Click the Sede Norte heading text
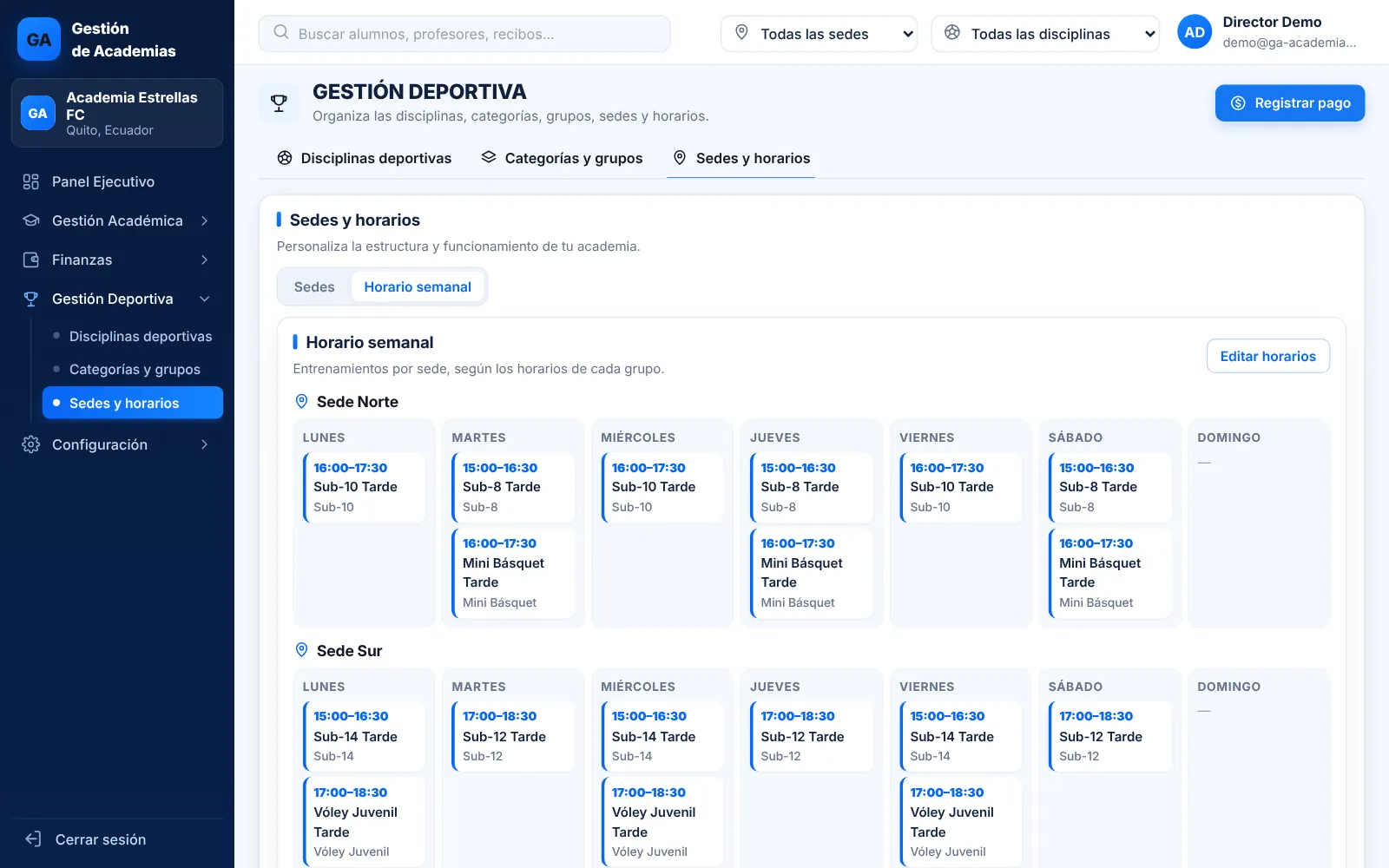The width and height of the screenshot is (1389, 868). [x=358, y=402]
